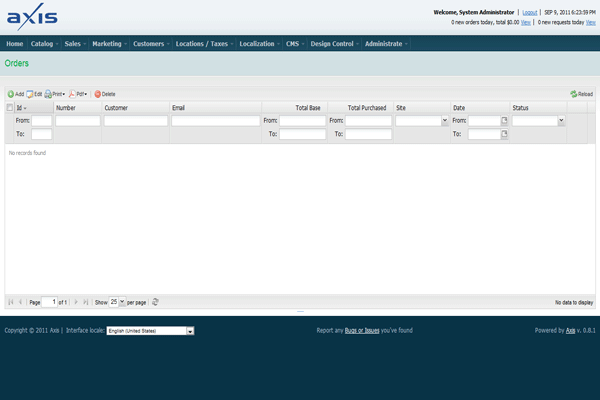The width and height of the screenshot is (600, 400).
Task: Click the Edit order button
Action: pyautogui.click(x=34, y=94)
